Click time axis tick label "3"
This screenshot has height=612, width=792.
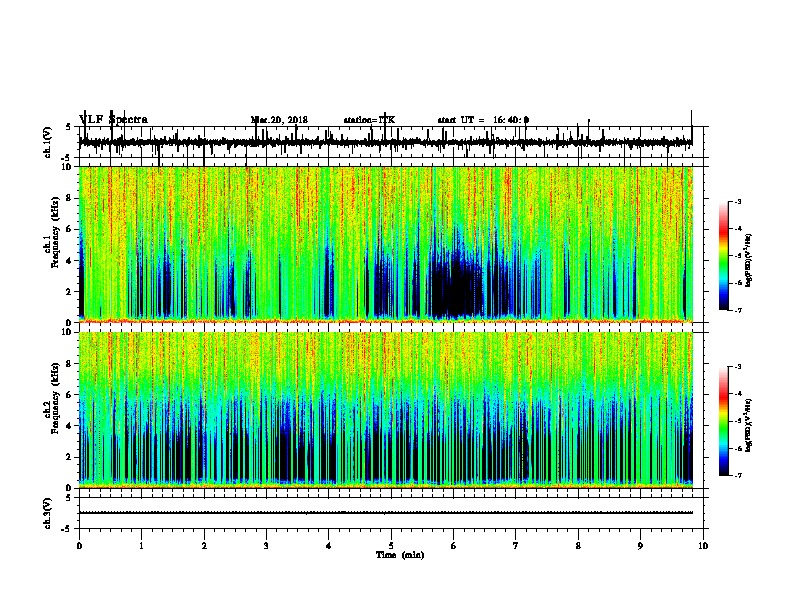click(266, 546)
